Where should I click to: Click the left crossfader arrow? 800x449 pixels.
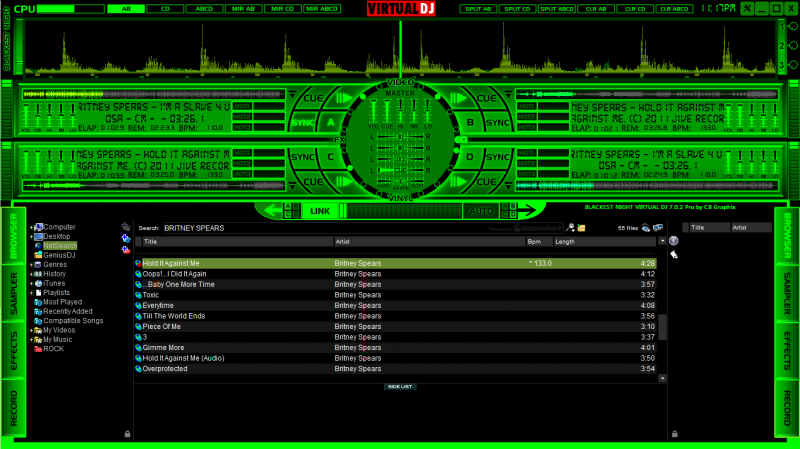coord(272,210)
